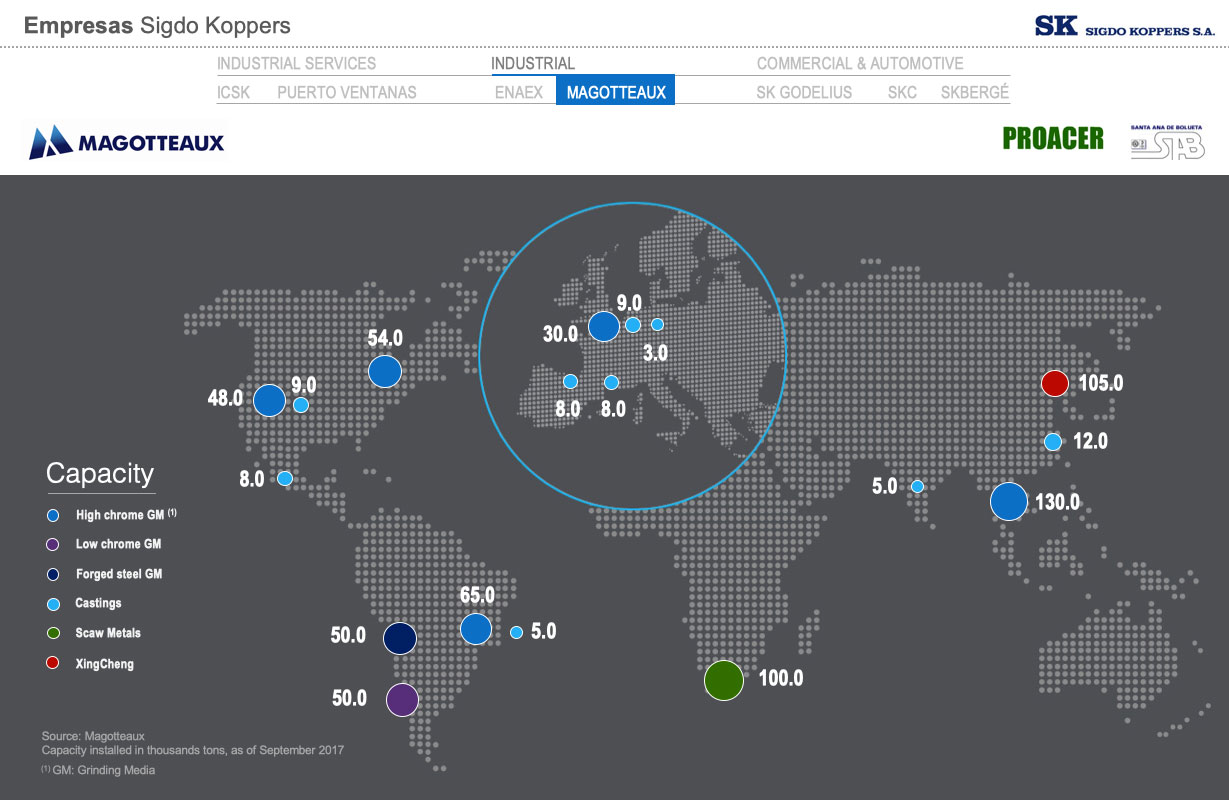The width and height of the screenshot is (1229, 800).
Task: Click the Europe 3.0 castings dot
Action: 657,324
